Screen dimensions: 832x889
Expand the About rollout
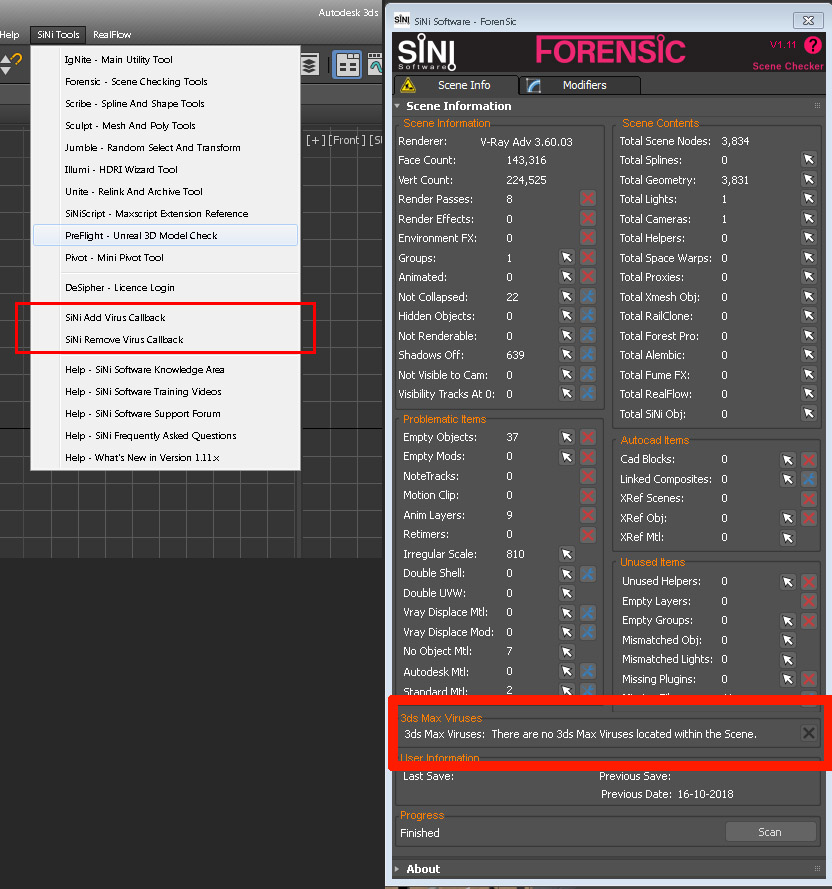[x=423, y=869]
